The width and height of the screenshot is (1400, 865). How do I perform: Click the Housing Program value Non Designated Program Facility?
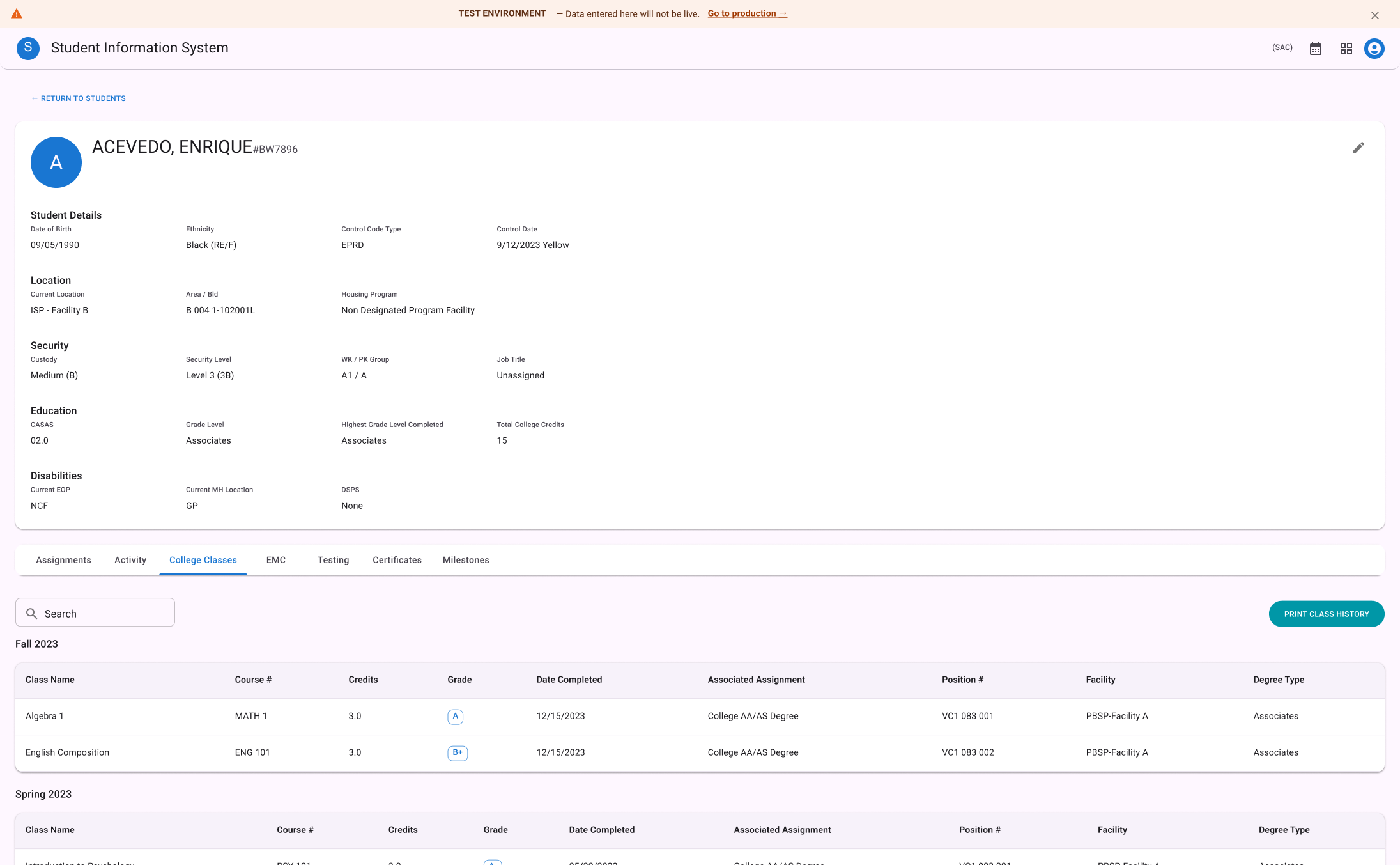(408, 310)
